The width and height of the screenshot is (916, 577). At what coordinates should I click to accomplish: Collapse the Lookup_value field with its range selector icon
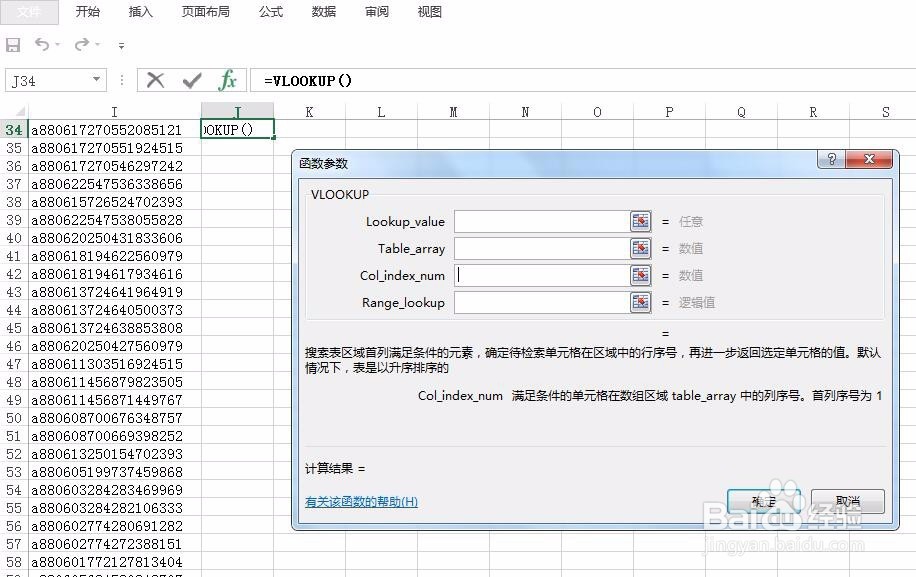click(x=639, y=221)
